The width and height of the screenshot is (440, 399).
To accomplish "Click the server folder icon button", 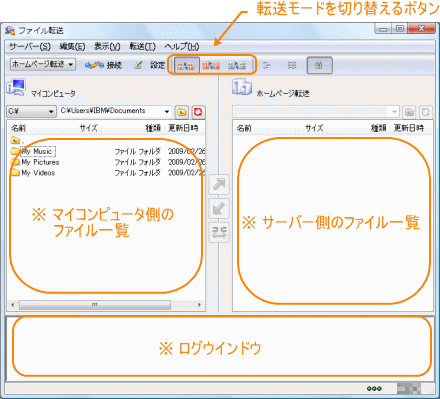I will click(x=409, y=112).
